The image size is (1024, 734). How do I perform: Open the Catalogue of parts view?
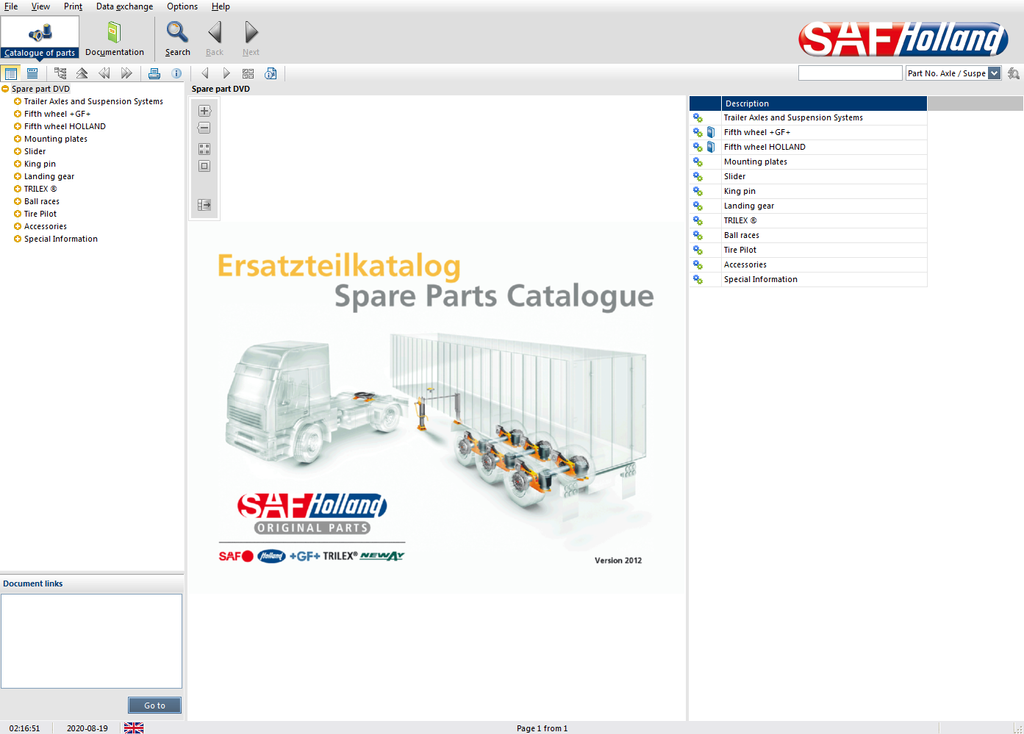coord(40,38)
